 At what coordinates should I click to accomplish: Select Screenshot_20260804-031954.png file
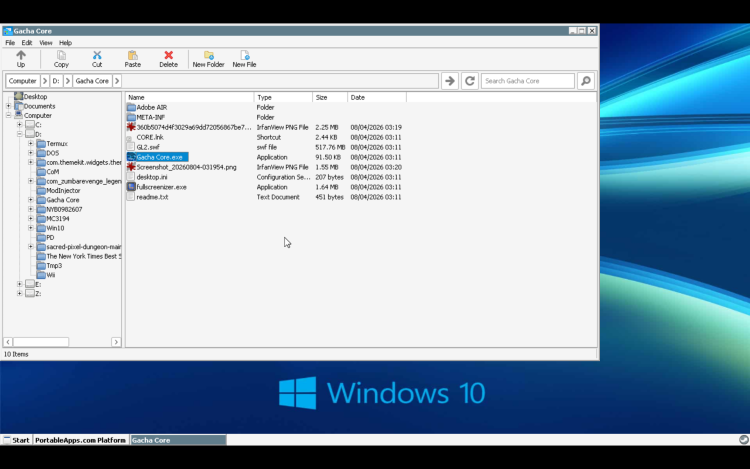[182, 167]
